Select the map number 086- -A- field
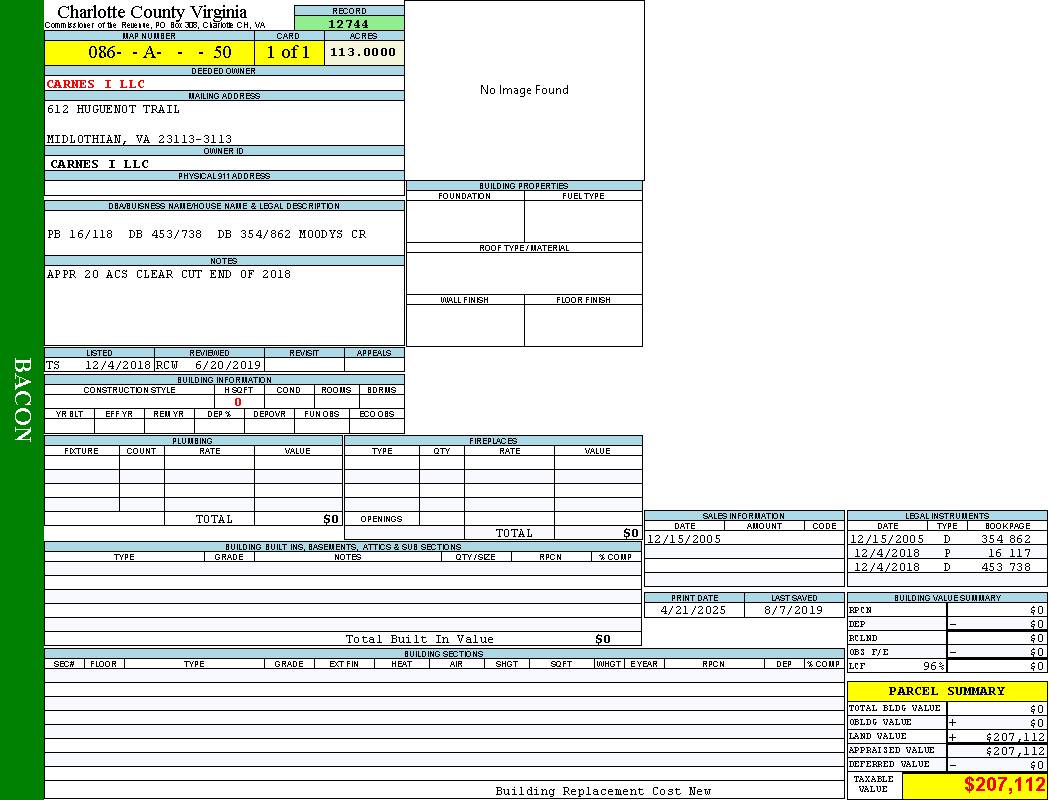This screenshot has width=1050, height=800. [149, 52]
